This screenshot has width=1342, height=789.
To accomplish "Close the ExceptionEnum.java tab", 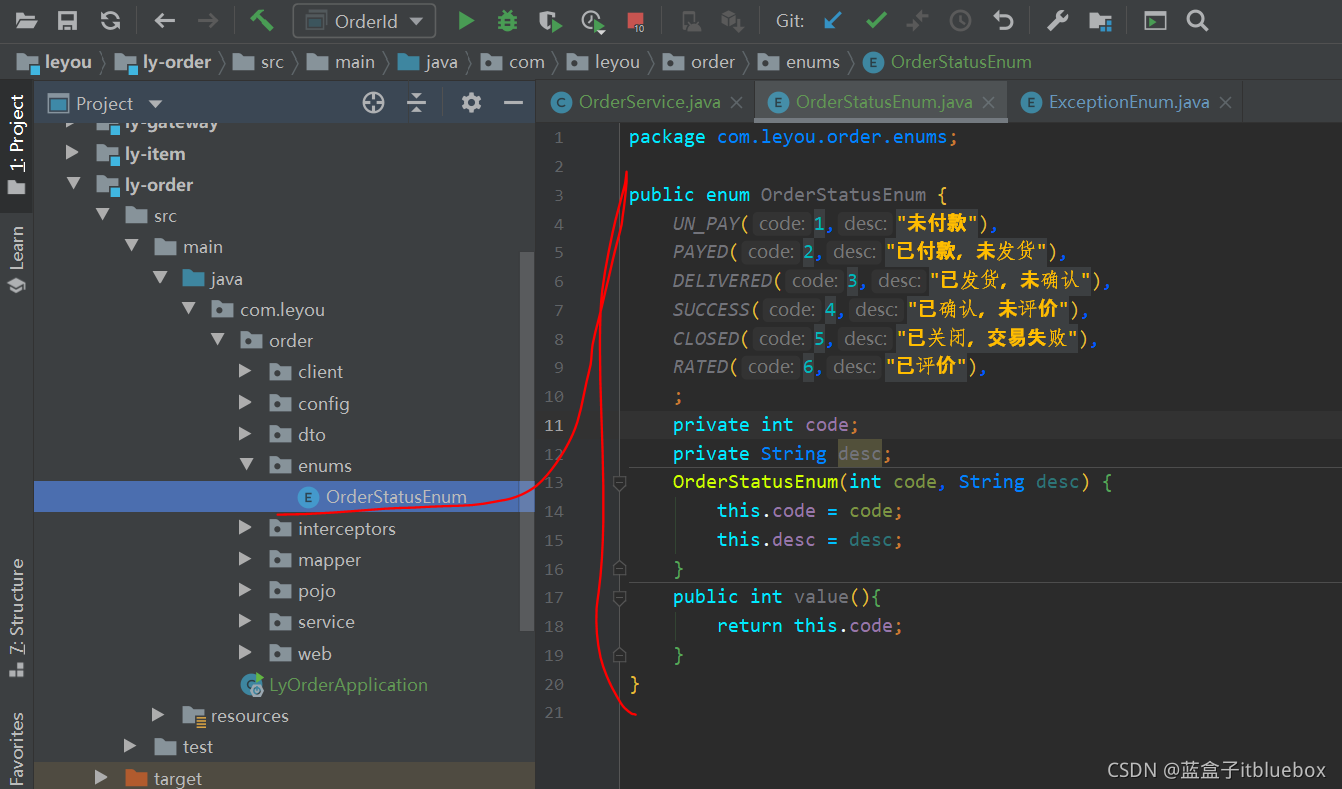I will point(1226,102).
